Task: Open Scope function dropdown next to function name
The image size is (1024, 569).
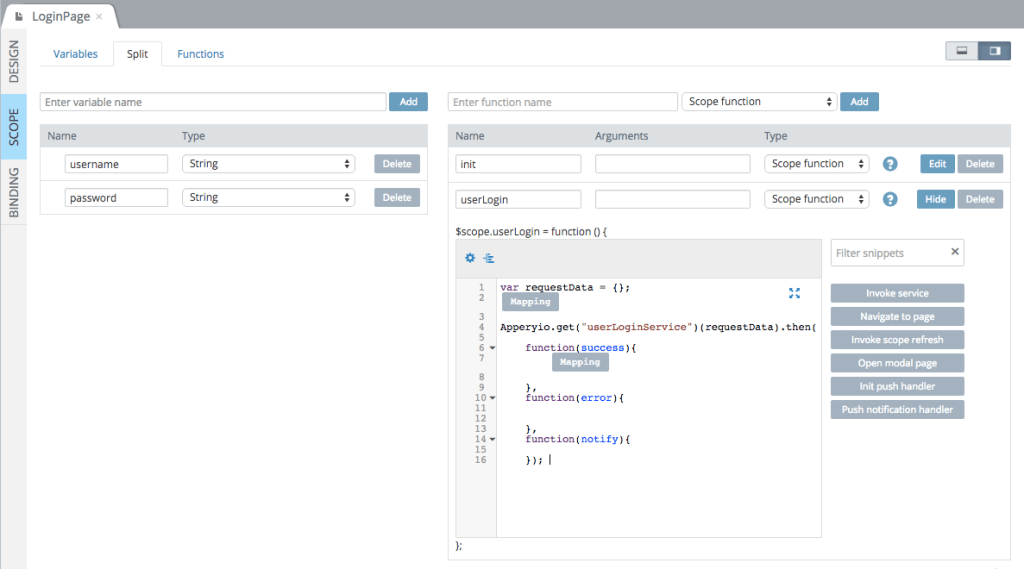Action: pos(759,102)
